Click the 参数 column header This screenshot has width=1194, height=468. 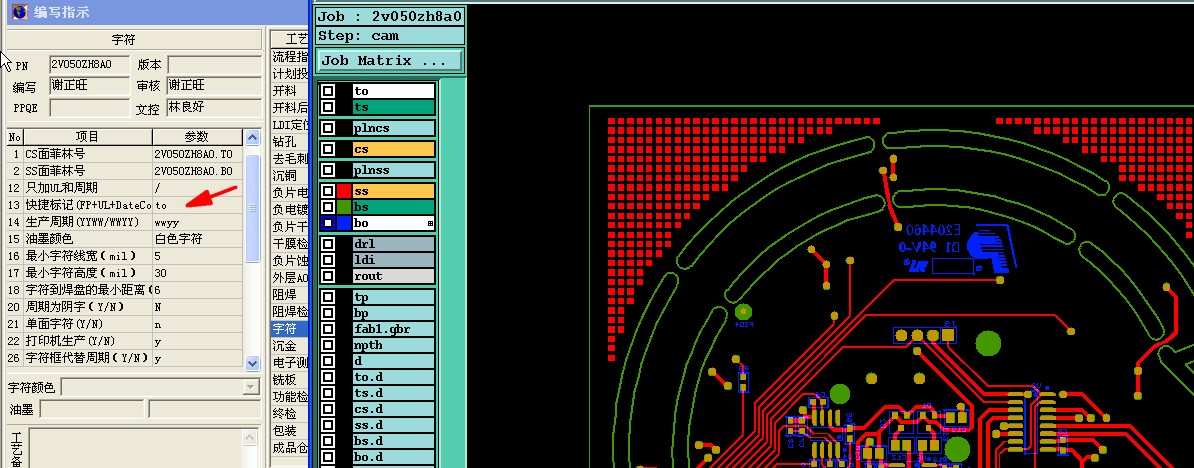(x=197, y=137)
